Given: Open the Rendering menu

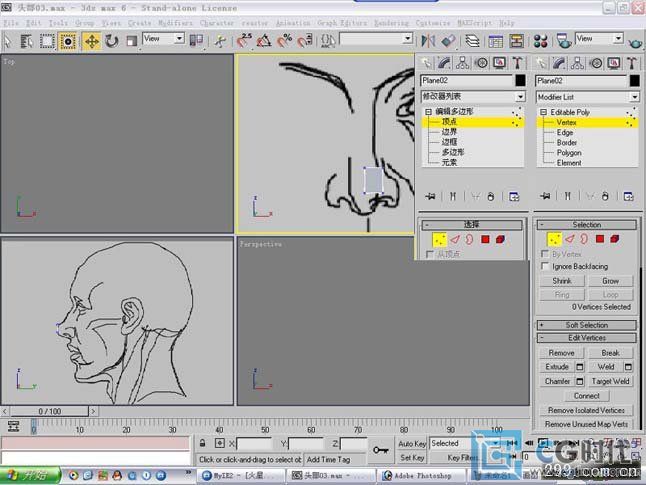Looking at the screenshot, I should [391, 23].
